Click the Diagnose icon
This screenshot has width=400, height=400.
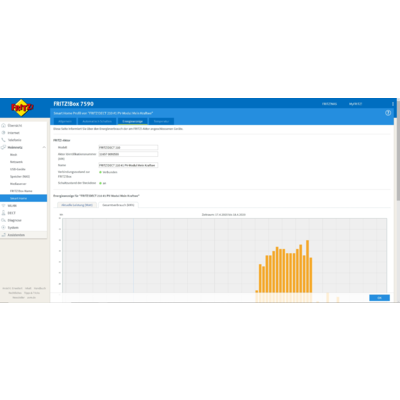click(4, 220)
